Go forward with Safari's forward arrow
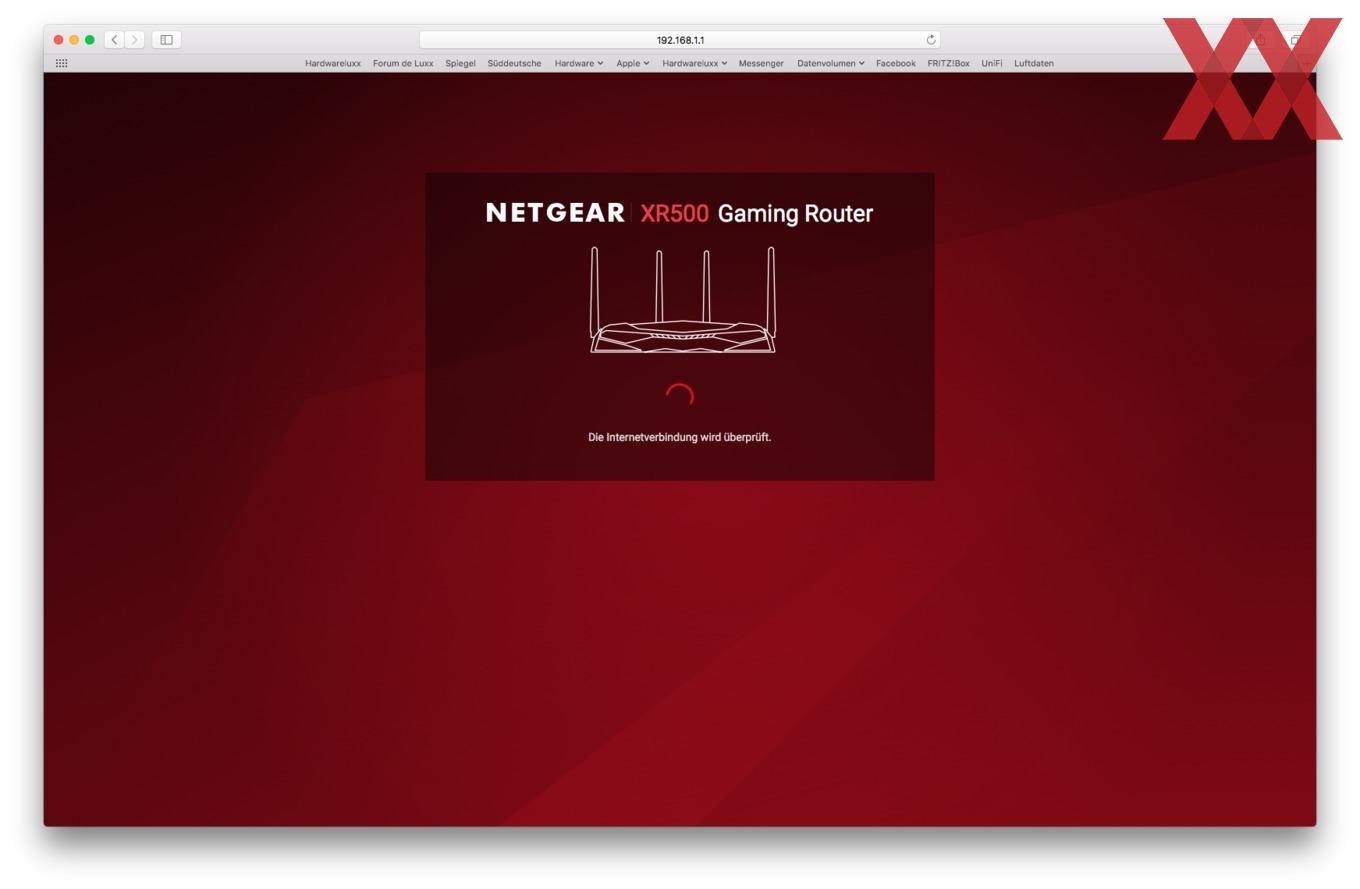 [x=135, y=40]
